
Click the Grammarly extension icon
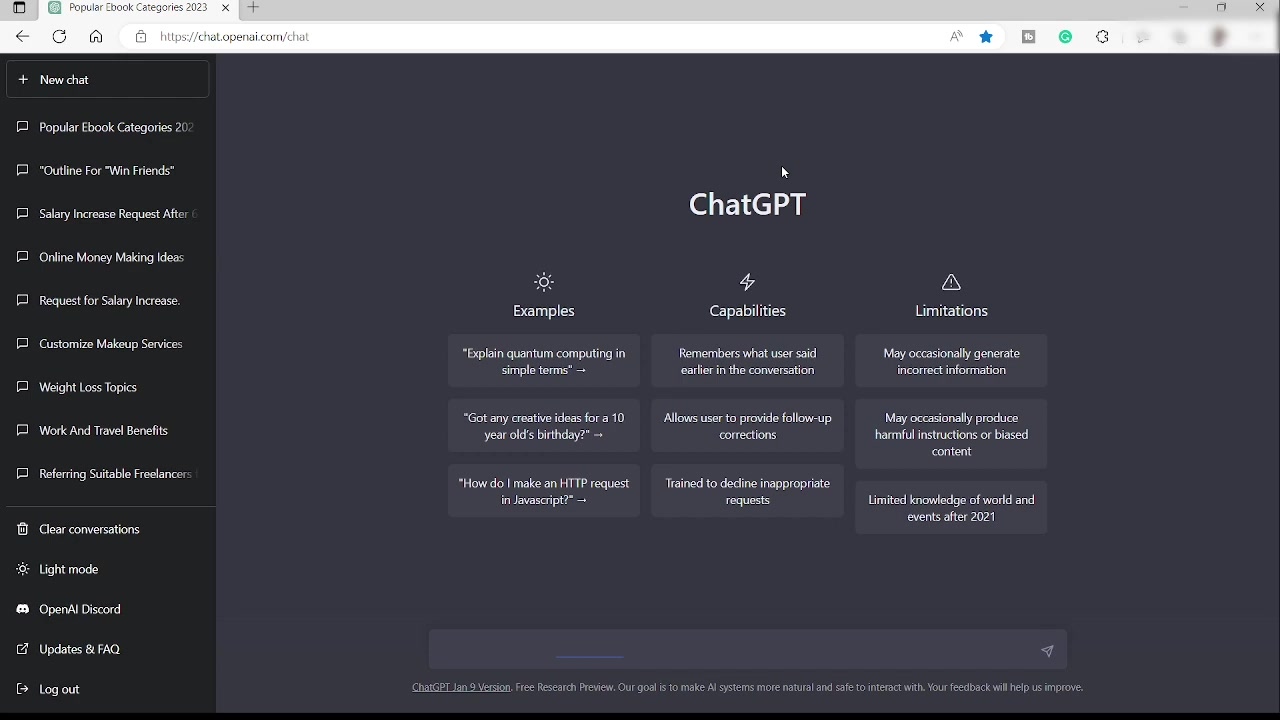[x=1066, y=37]
